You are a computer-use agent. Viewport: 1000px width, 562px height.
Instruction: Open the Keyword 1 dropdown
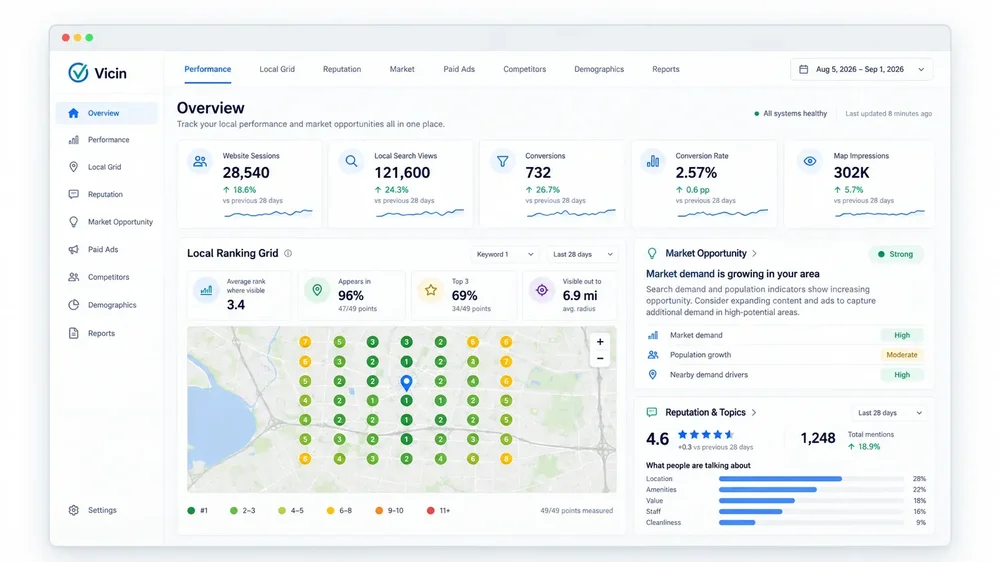point(504,254)
